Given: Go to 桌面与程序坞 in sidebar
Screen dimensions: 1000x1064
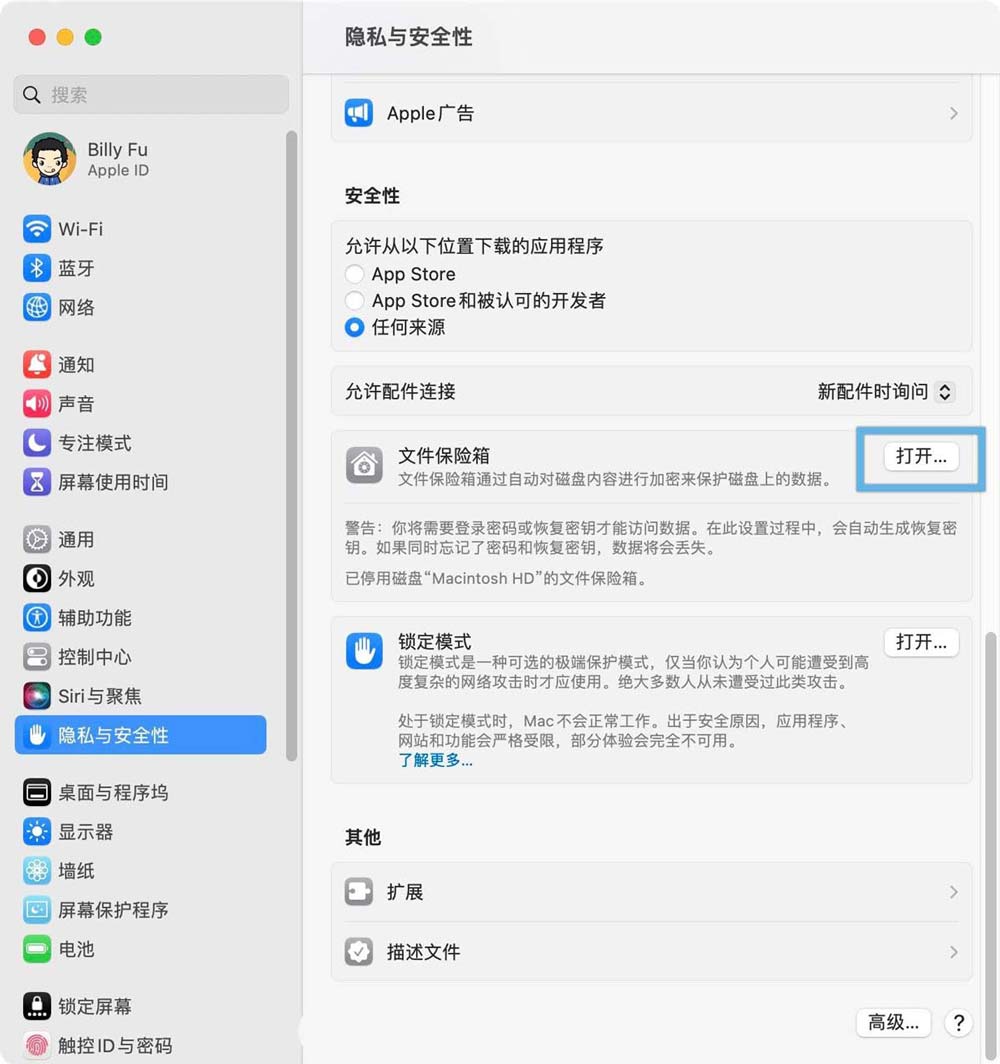Looking at the screenshot, I should click(x=112, y=793).
